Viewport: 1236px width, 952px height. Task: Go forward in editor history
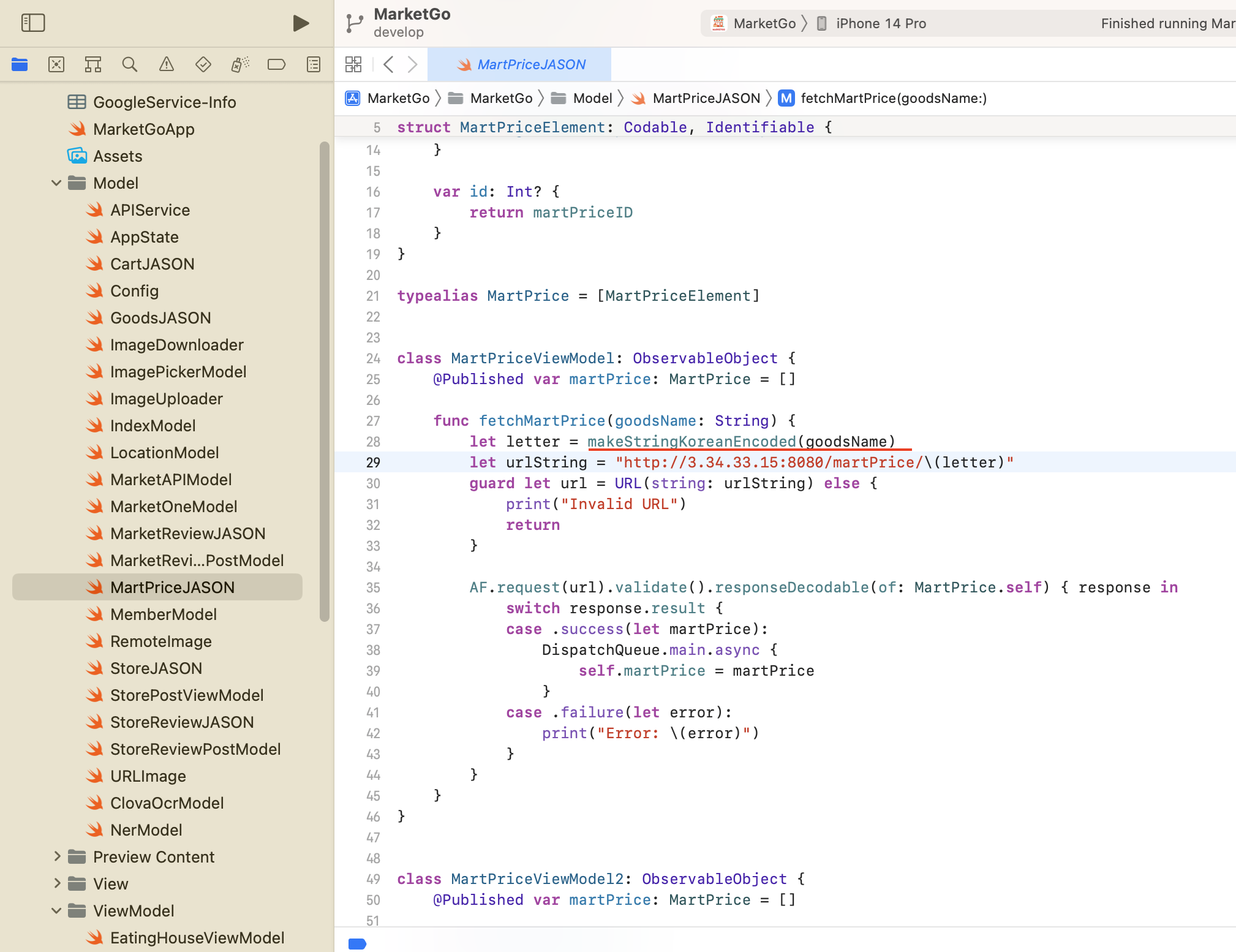point(413,64)
